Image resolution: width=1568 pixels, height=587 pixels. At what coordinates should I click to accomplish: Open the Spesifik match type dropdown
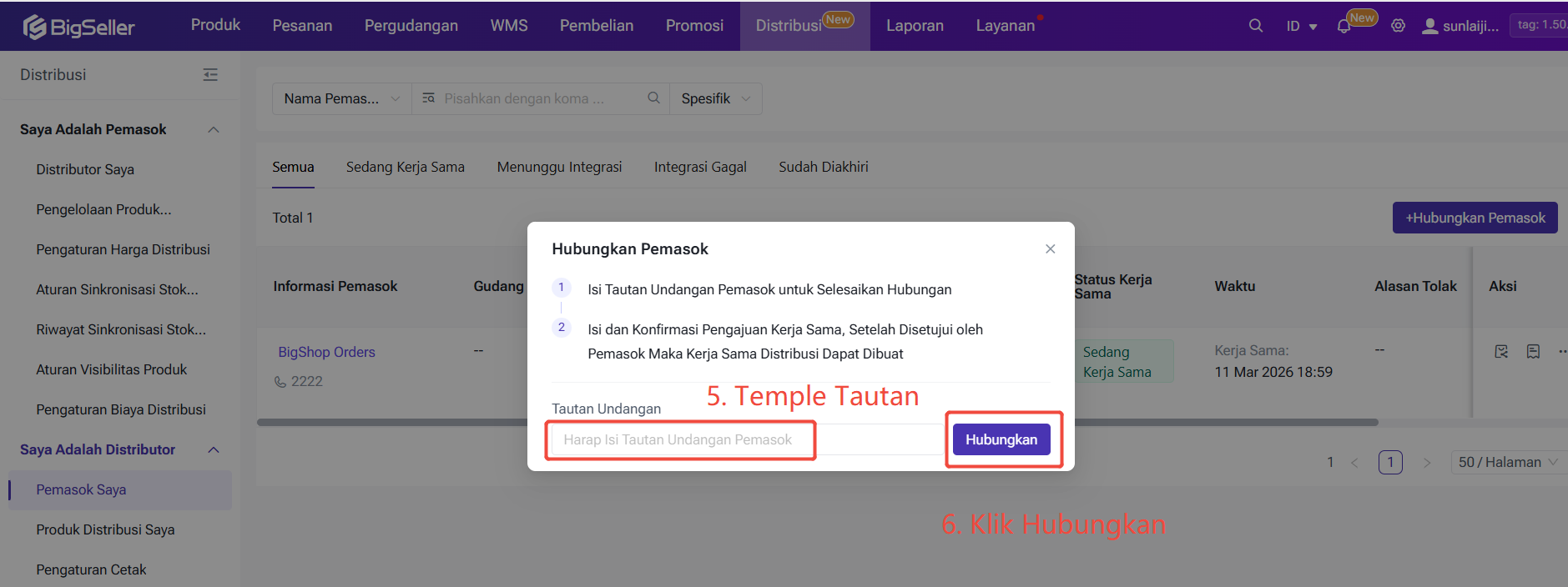[716, 98]
